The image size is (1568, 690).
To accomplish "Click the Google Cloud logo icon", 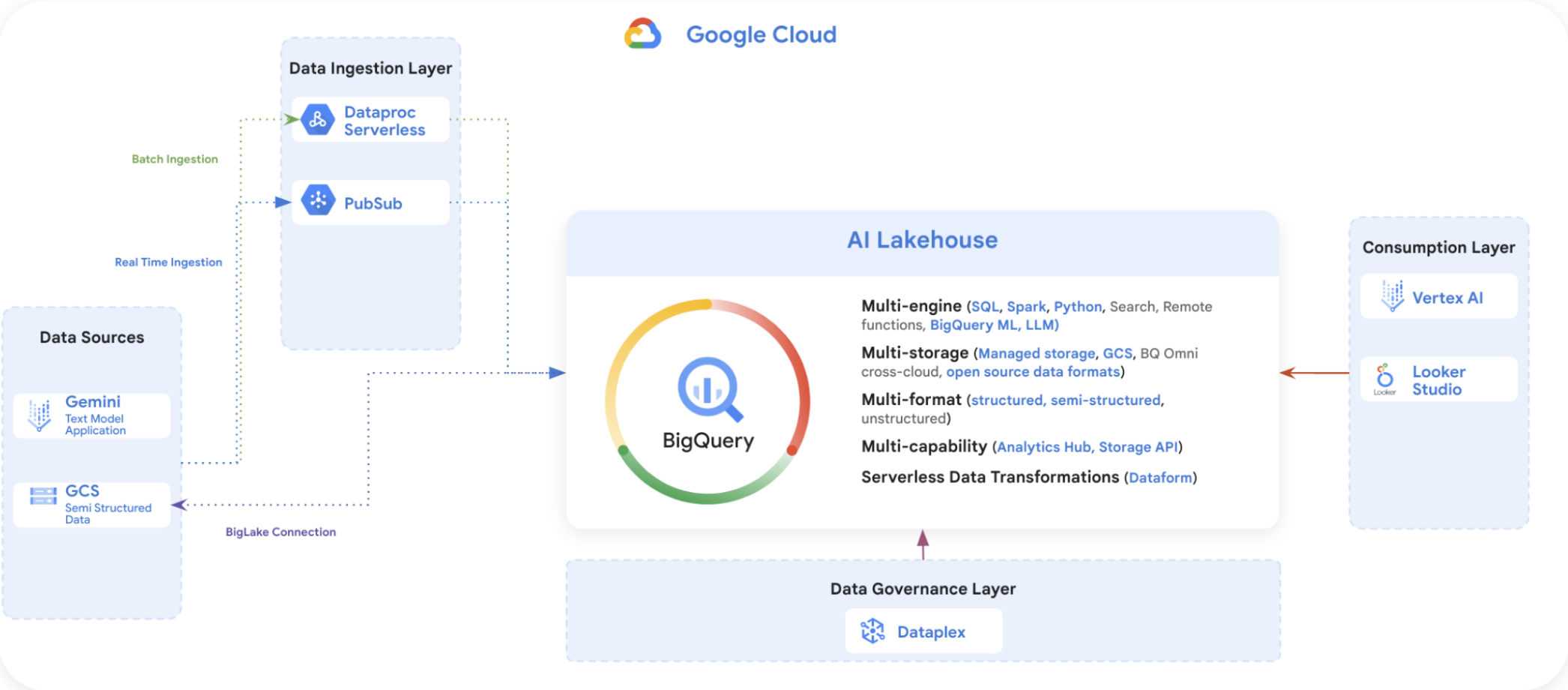I will click(643, 34).
